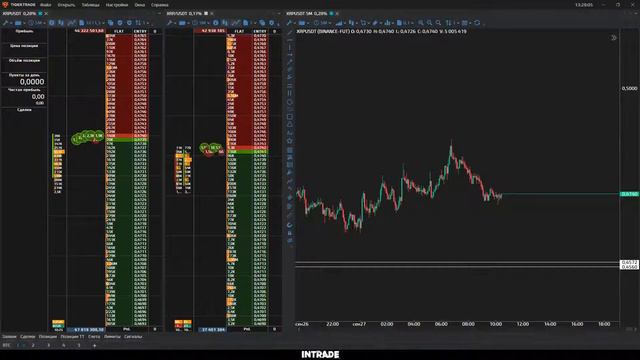Click the Чистая прибыль value 0,00

[x=38, y=97]
